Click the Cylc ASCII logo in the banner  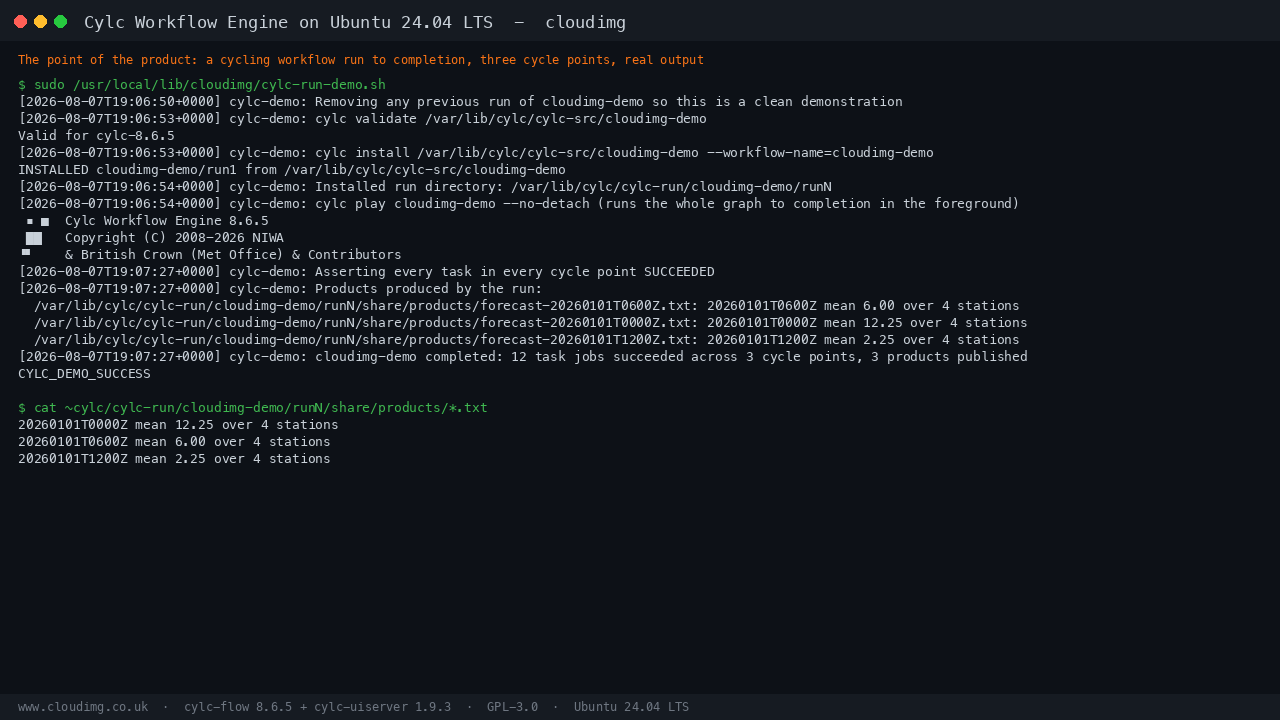click(36, 238)
